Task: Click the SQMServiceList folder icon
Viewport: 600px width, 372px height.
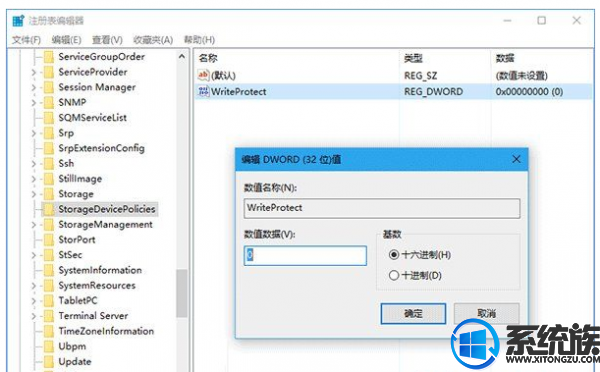Action: (49, 118)
